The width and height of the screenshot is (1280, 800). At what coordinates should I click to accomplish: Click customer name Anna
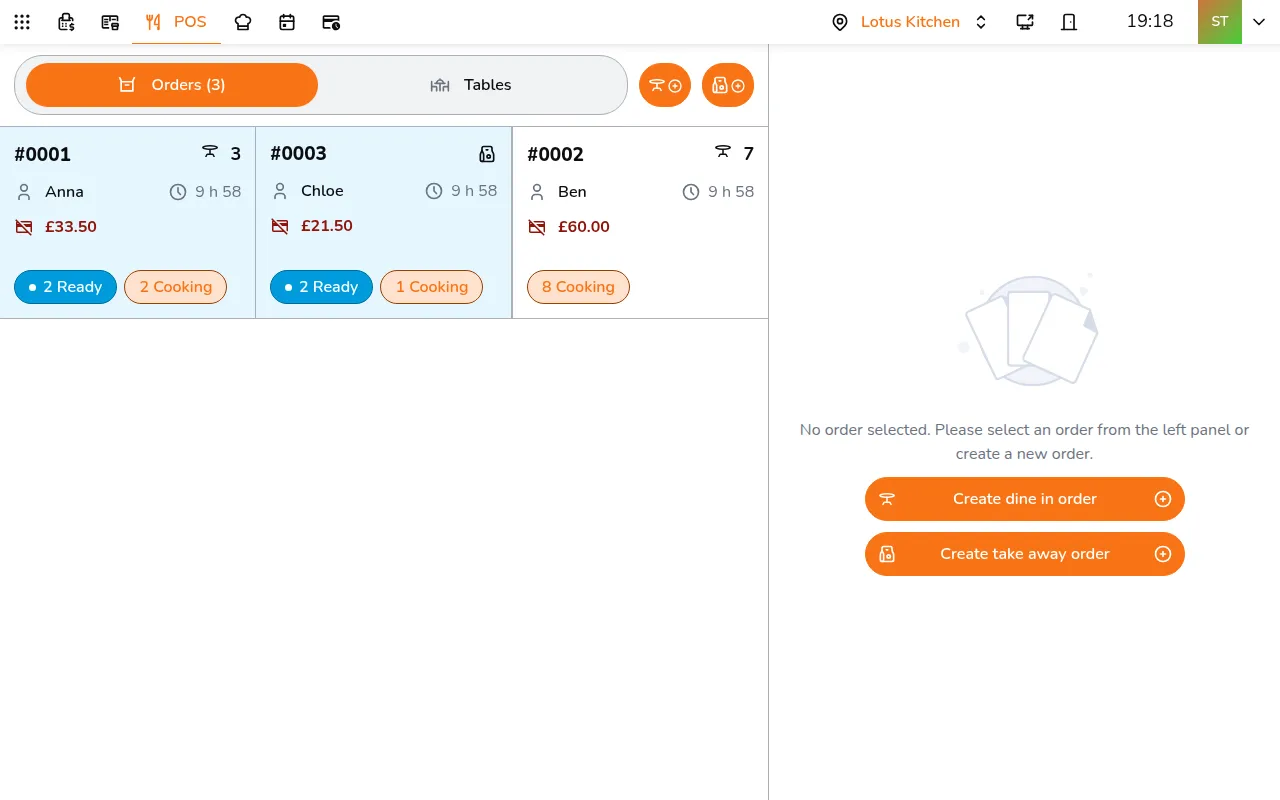click(64, 192)
